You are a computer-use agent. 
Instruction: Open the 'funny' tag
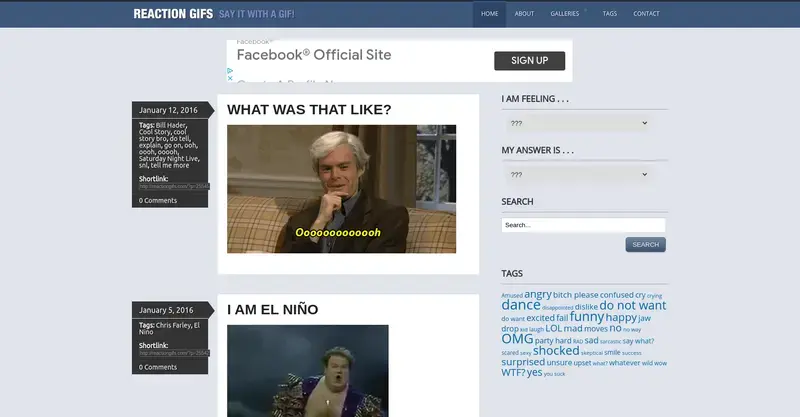[x=587, y=317]
